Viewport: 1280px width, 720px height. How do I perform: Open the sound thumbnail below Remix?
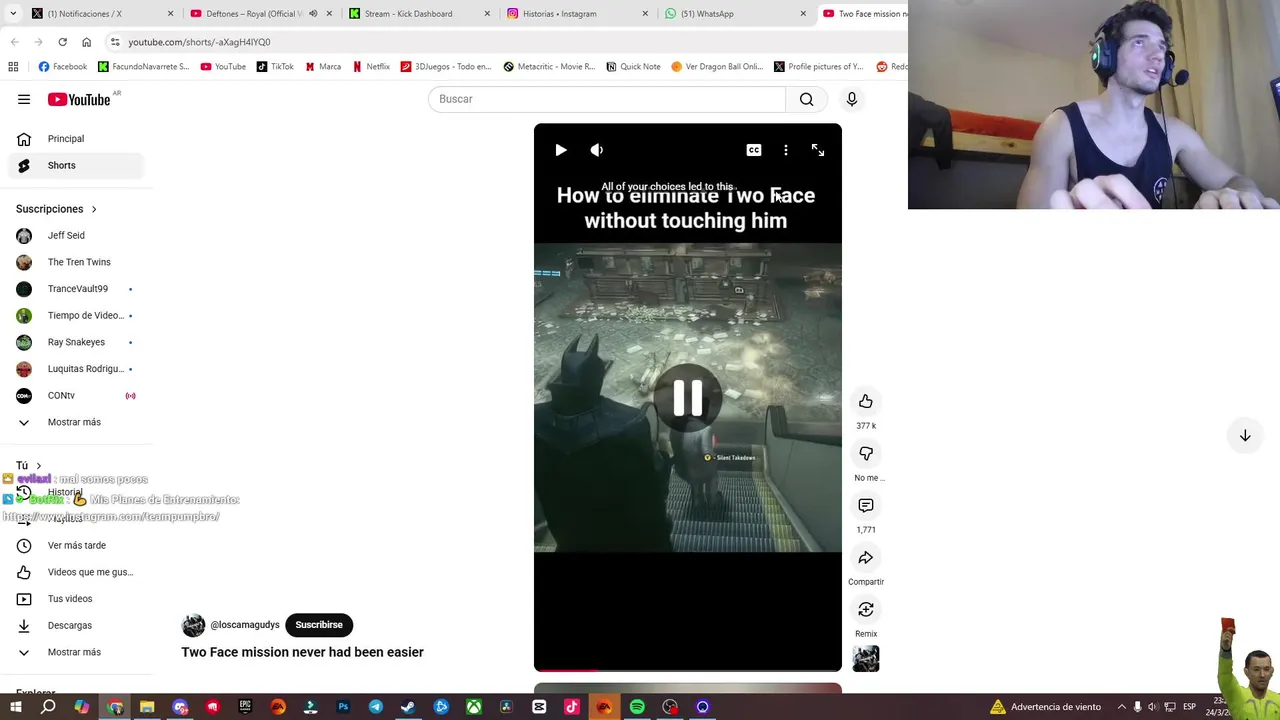(x=866, y=659)
